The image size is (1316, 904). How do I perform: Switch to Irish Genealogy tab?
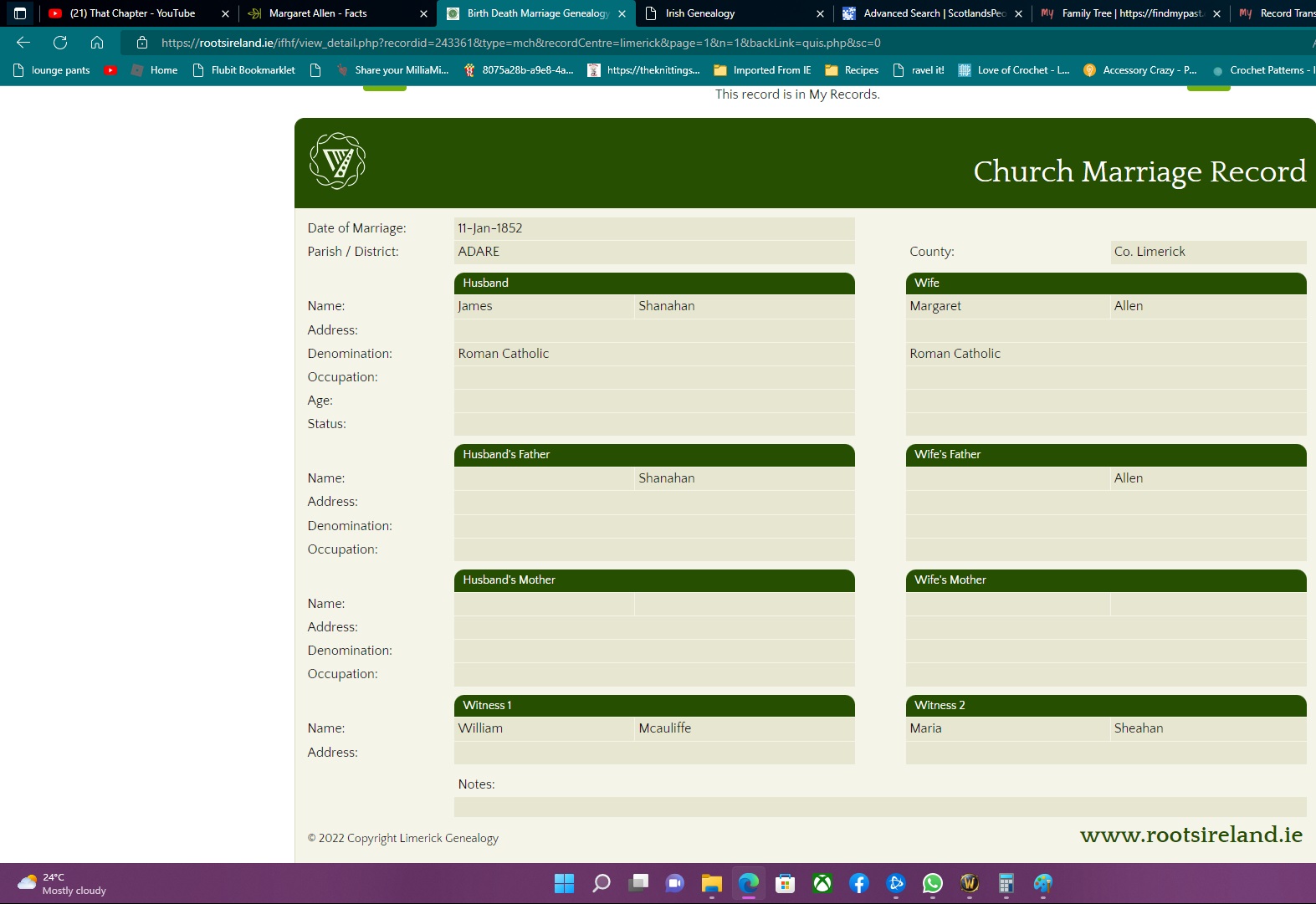pos(700,13)
